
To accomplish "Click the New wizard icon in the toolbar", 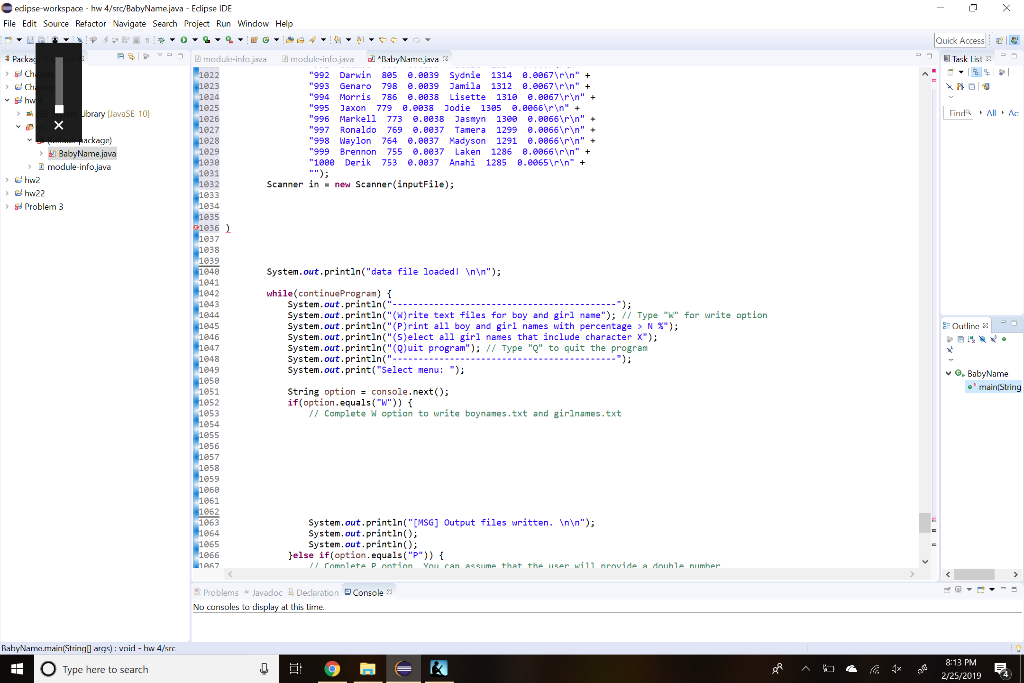I will [x=8, y=40].
